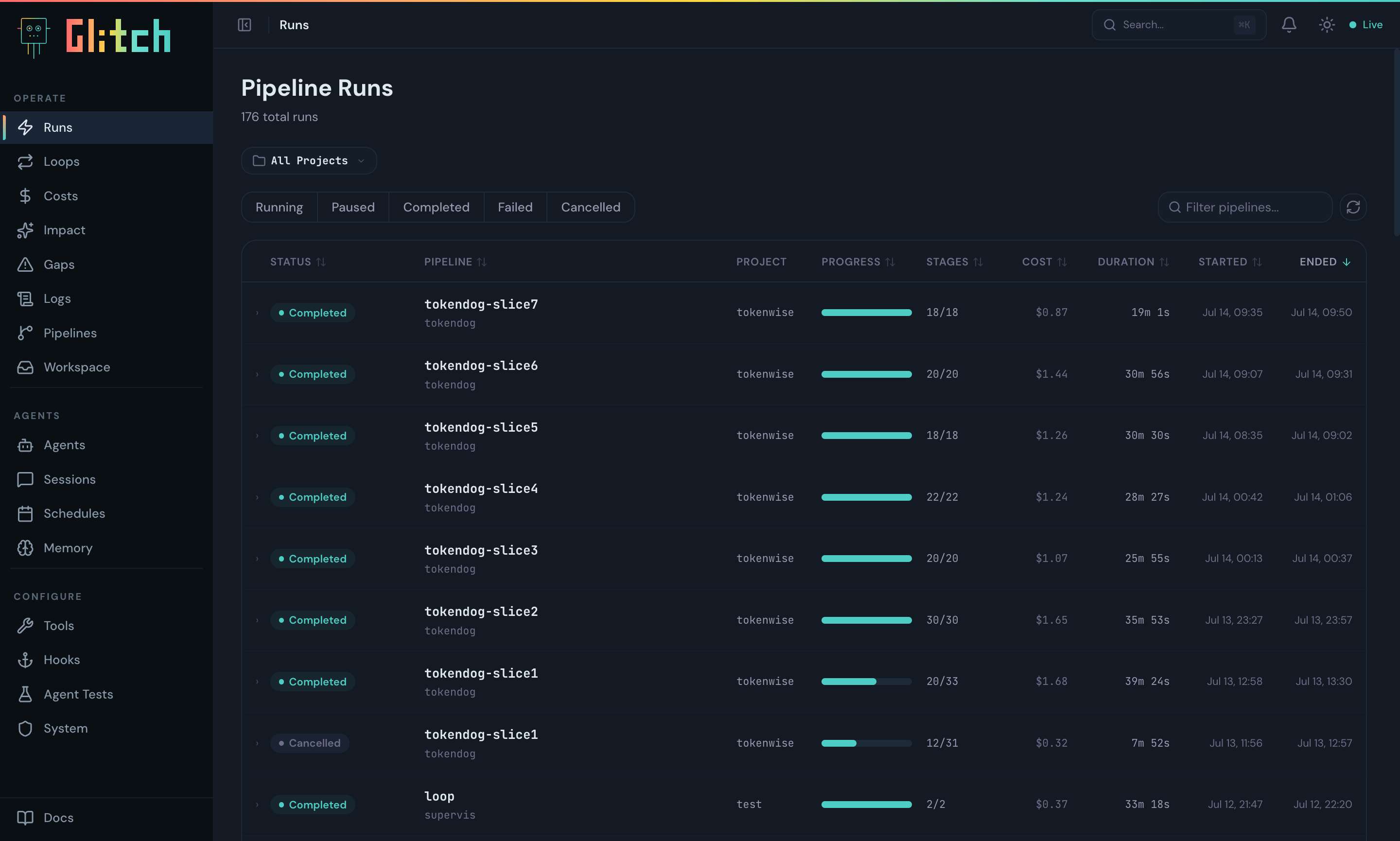Sort by Pipeline column
This screenshot has width=1400, height=841.
tap(455, 262)
